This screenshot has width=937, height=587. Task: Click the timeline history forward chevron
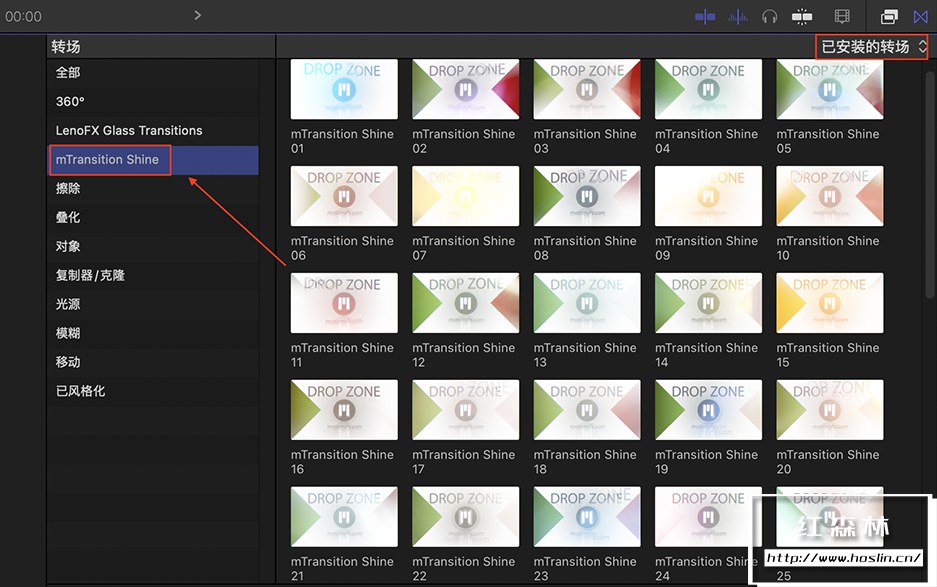coord(198,15)
